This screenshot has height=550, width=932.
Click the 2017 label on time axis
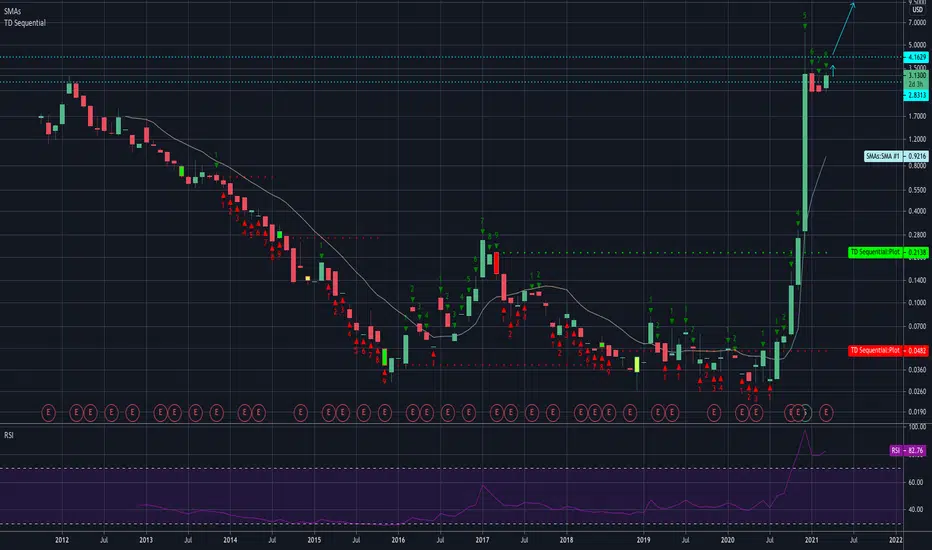(x=482, y=540)
